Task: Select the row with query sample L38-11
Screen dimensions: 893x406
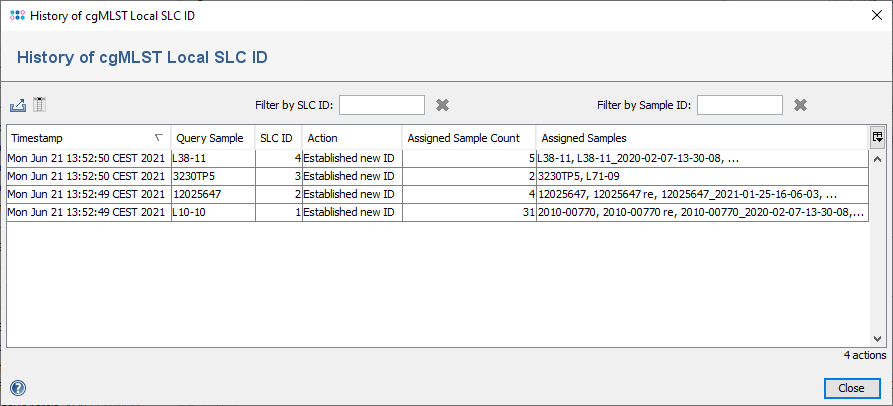Action: coord(200,158)
